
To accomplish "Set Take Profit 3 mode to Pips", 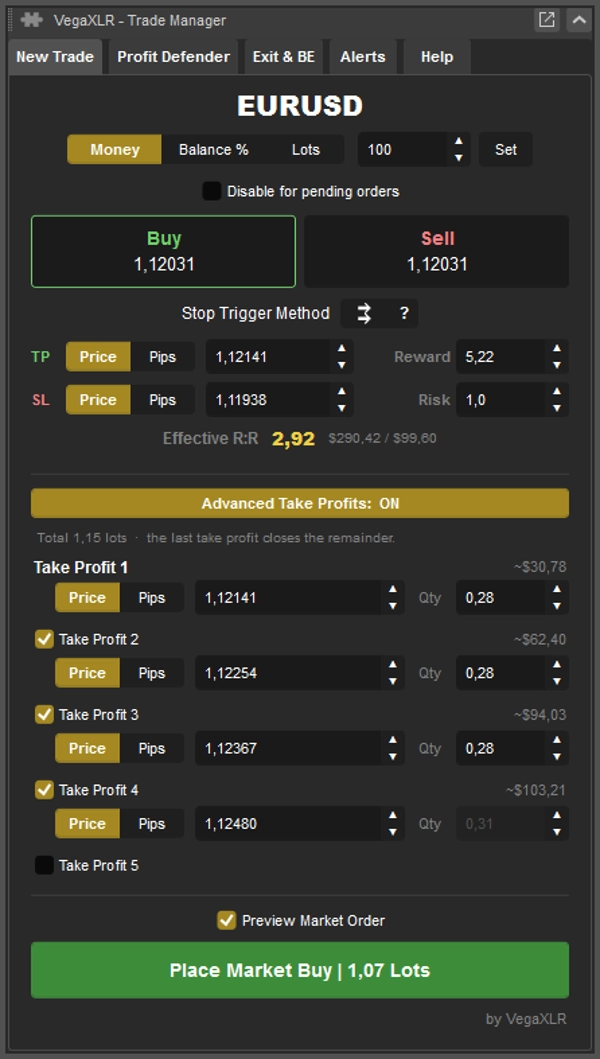I will tap(151, 748).
